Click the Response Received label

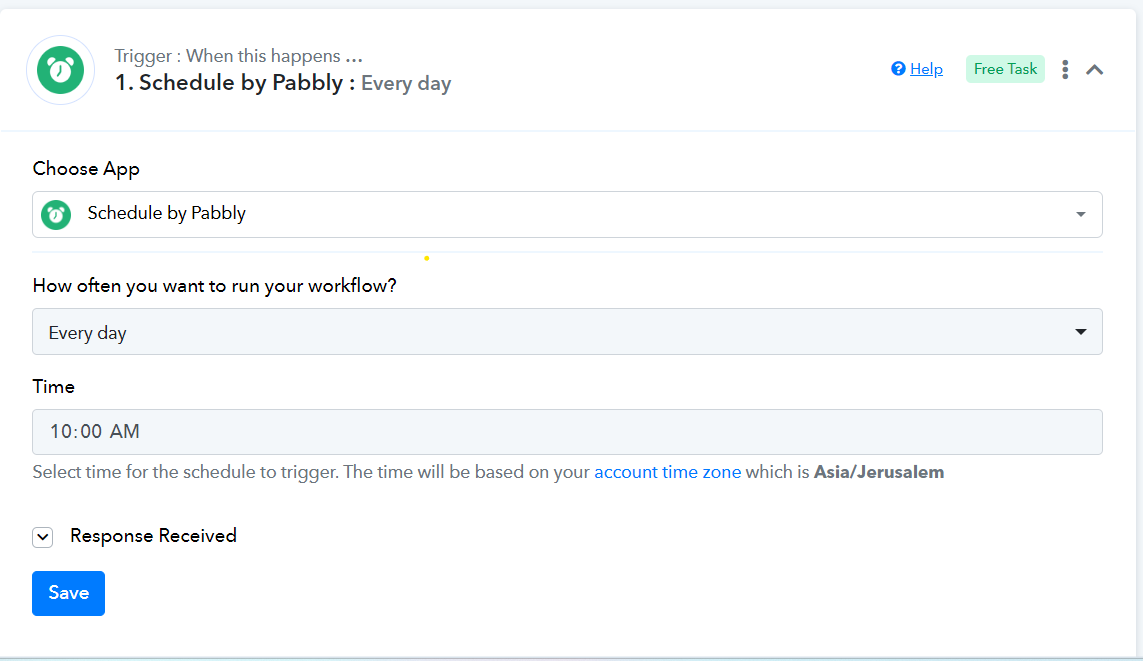[x=153, y=536]
